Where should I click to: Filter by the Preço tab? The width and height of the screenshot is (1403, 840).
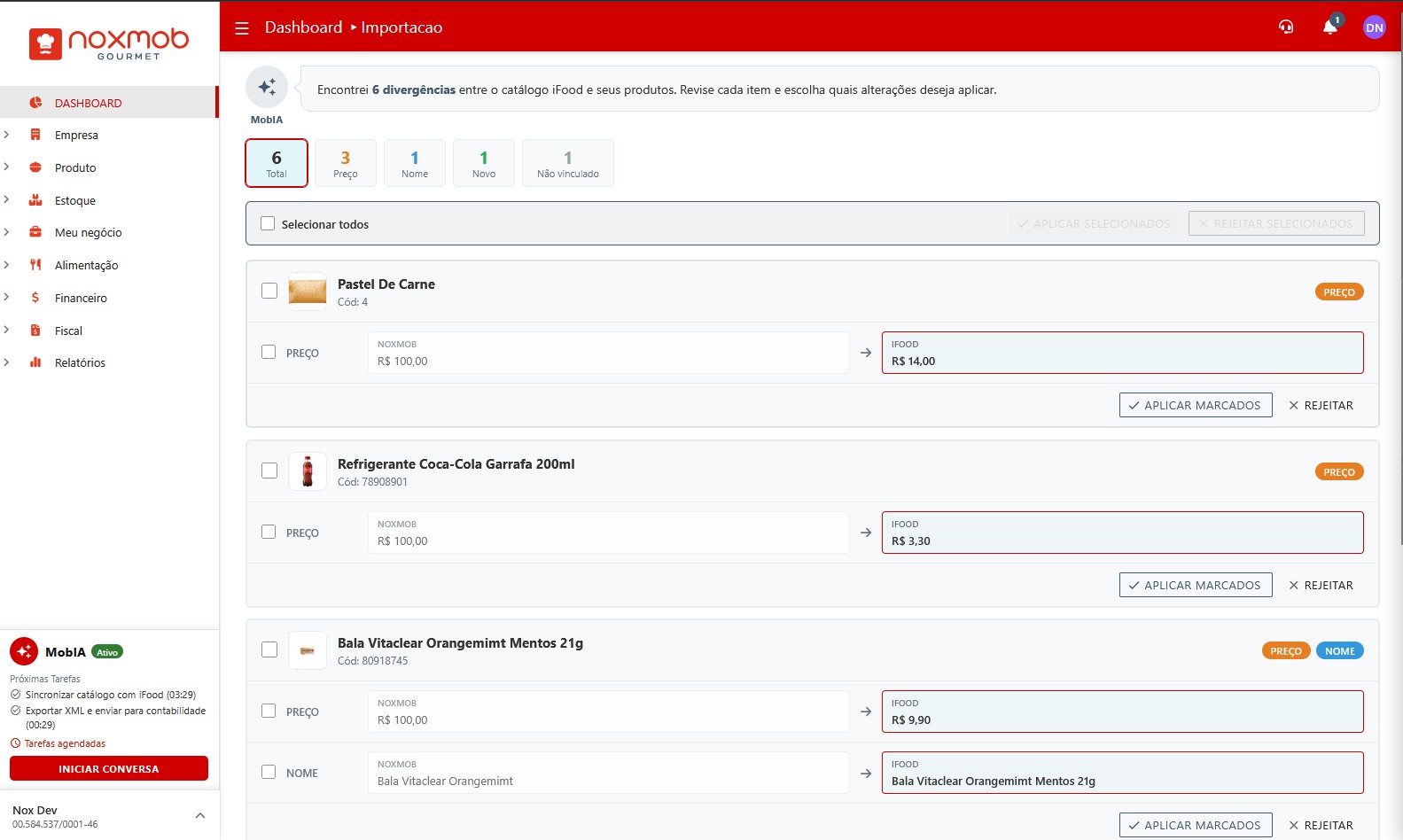coord(346,163)
